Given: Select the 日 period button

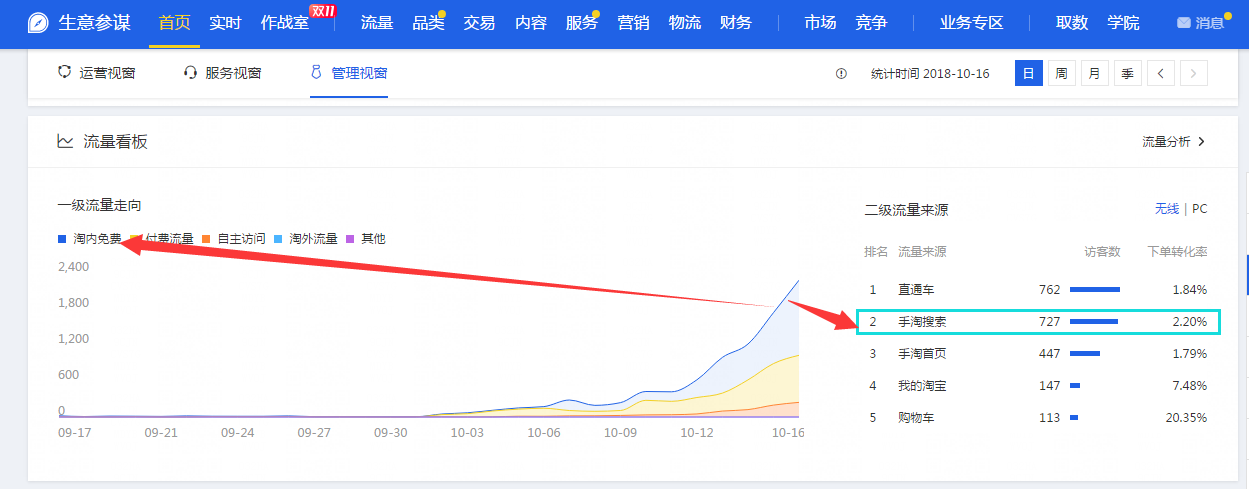Looking at the screenshot, I should (1028, 73).
